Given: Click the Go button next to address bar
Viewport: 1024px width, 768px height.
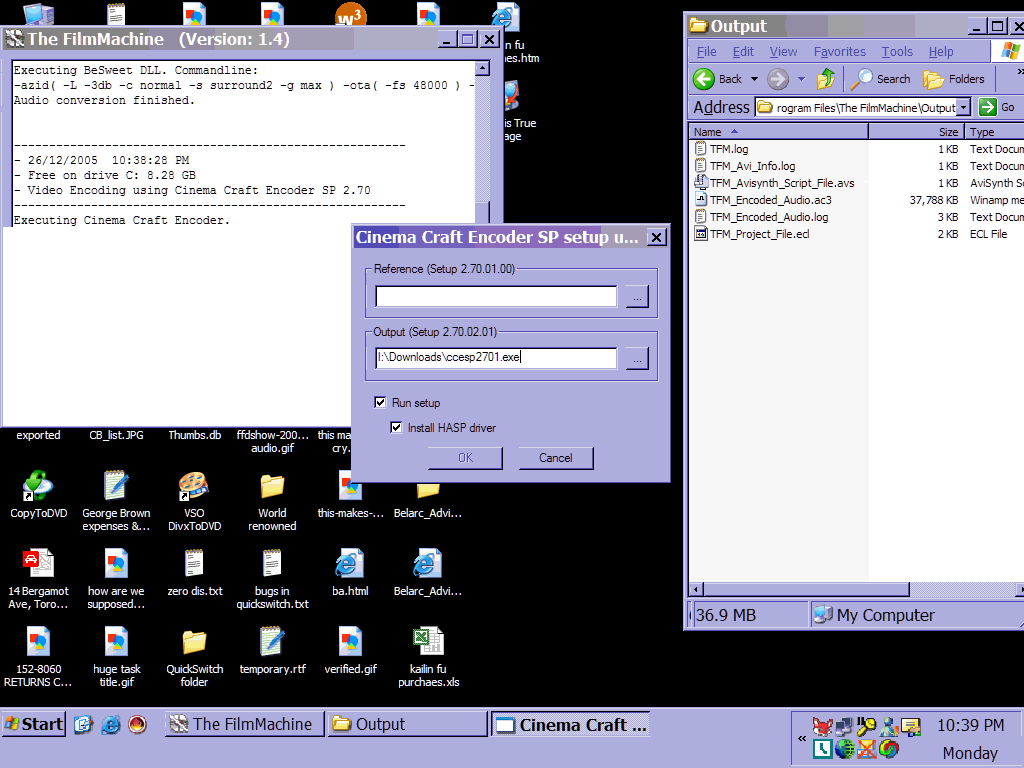Looking at the screenshot, I should point(997,107).
